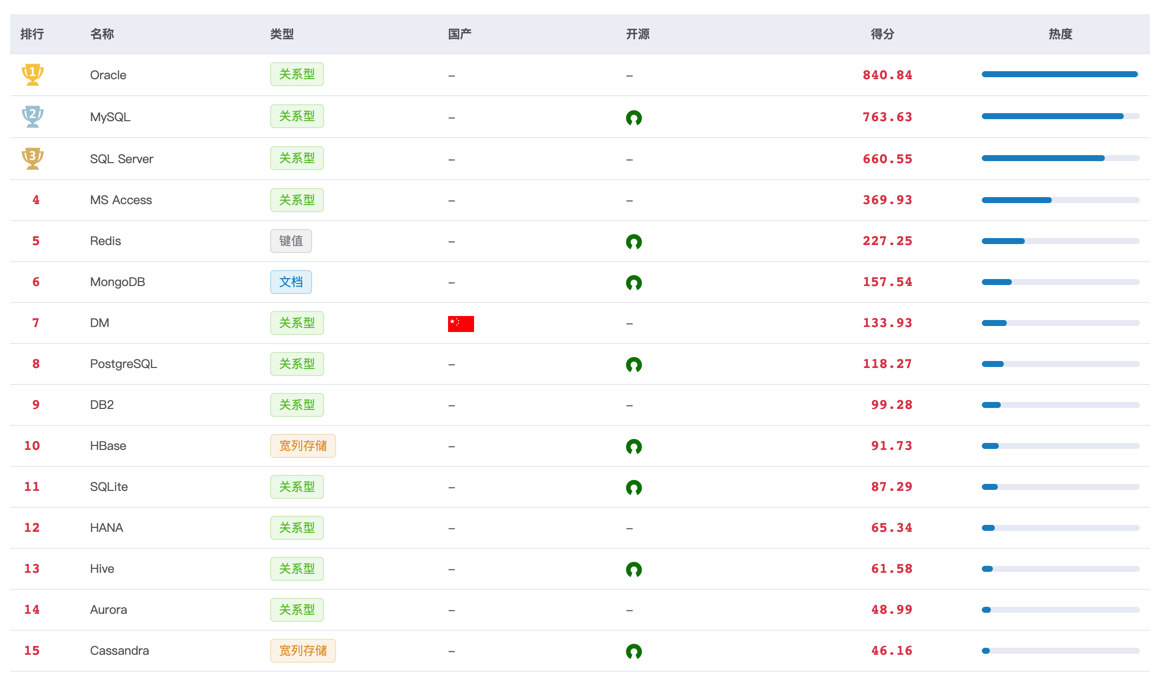The image size is (1165, 675).
Task: Click the 开源 column header
Action: (637, 34)
